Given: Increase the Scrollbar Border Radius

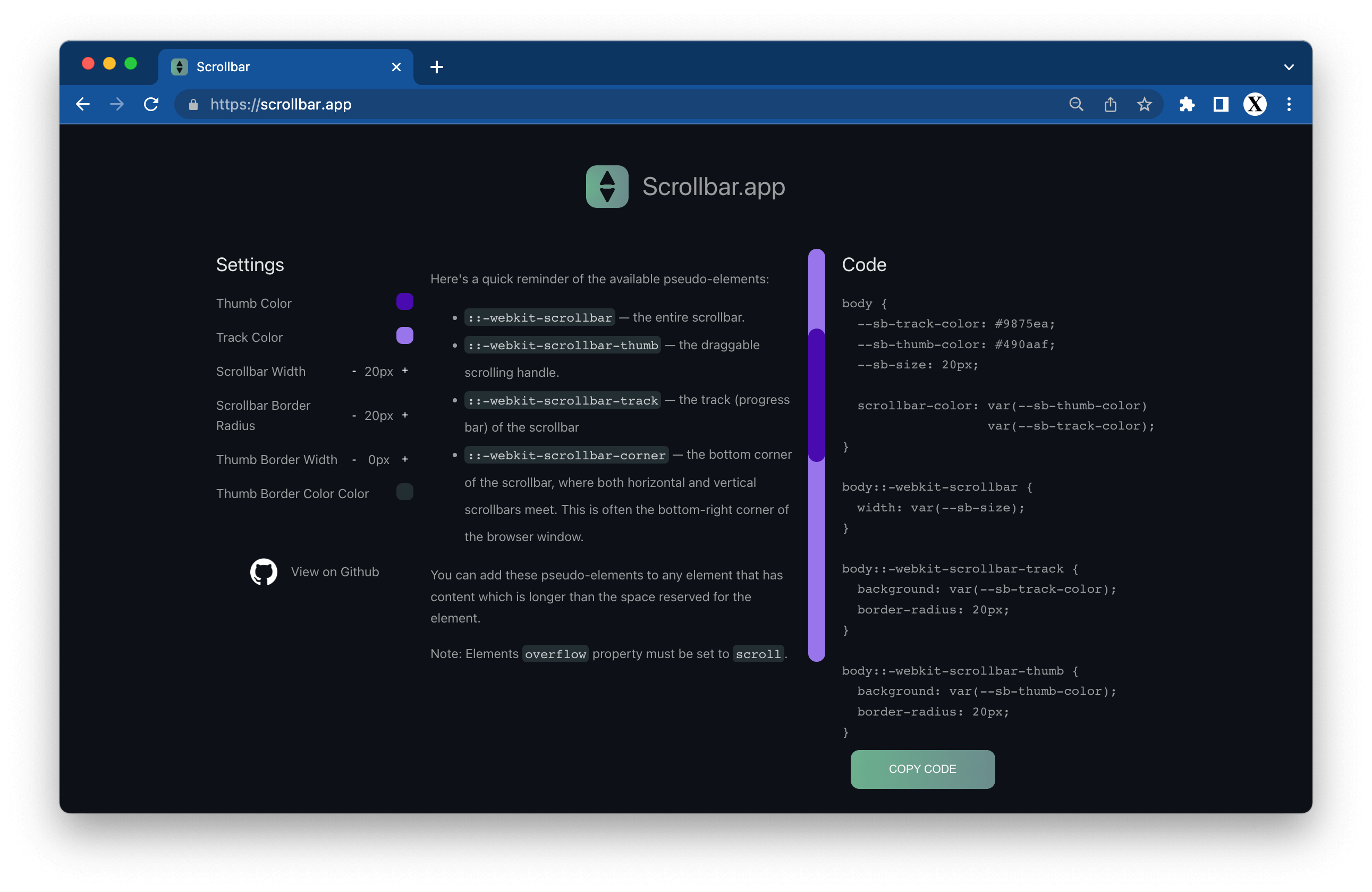Looking at the screenshot, I should tap(405, 415).
